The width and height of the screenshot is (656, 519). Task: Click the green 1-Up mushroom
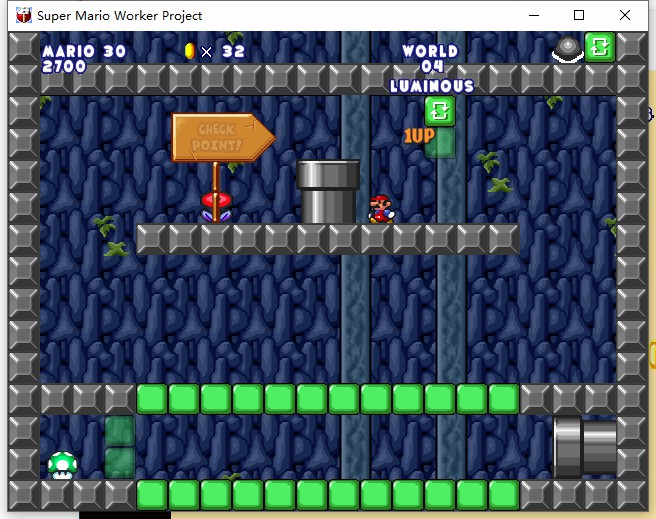[62, 465]
